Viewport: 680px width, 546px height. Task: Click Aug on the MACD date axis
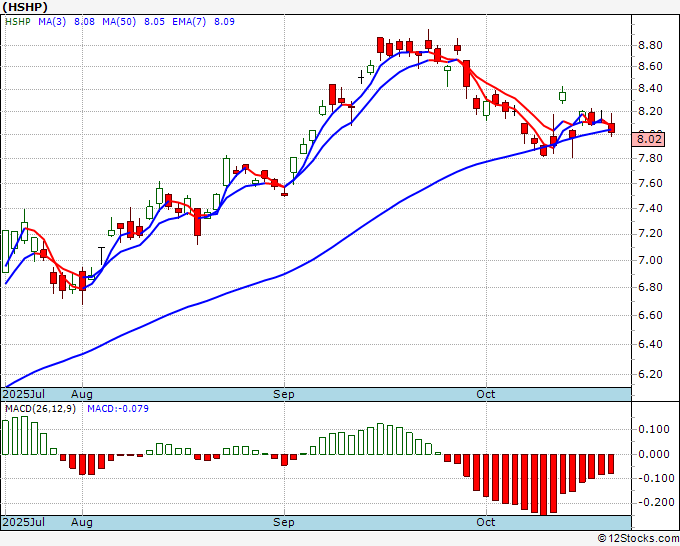point(82,522)
